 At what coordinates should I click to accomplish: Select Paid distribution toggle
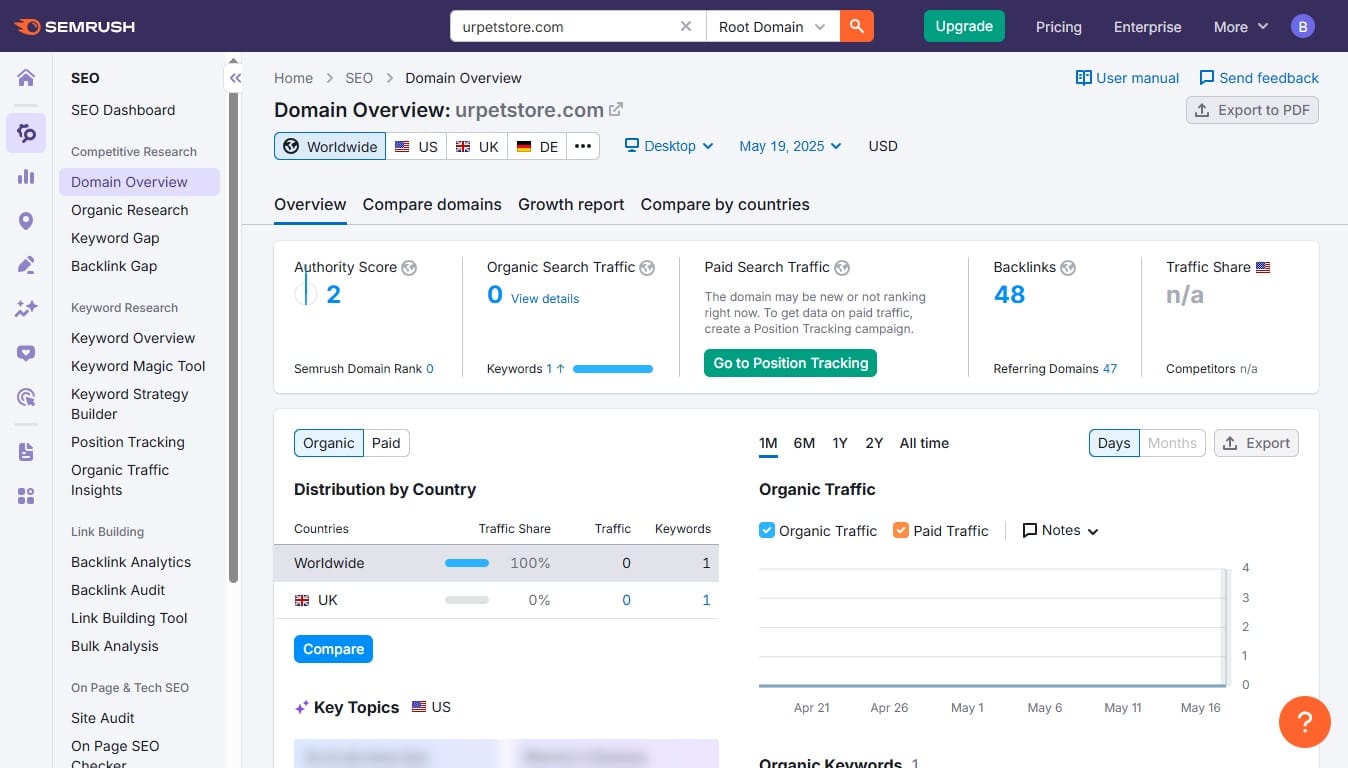click(x=386, y=443)
